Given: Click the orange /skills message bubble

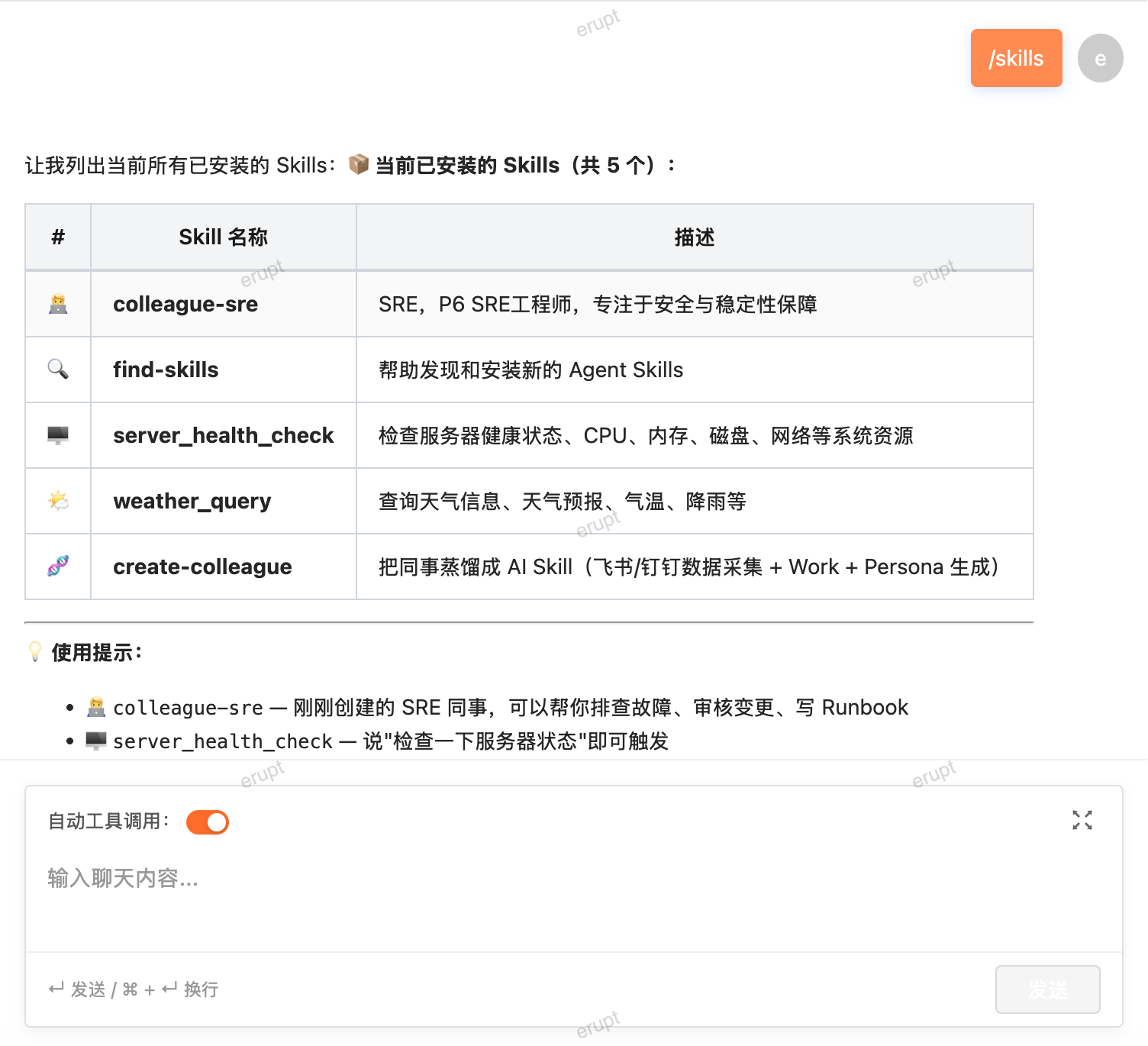Looking at the screenshot, I should (x=1016, y=58).
